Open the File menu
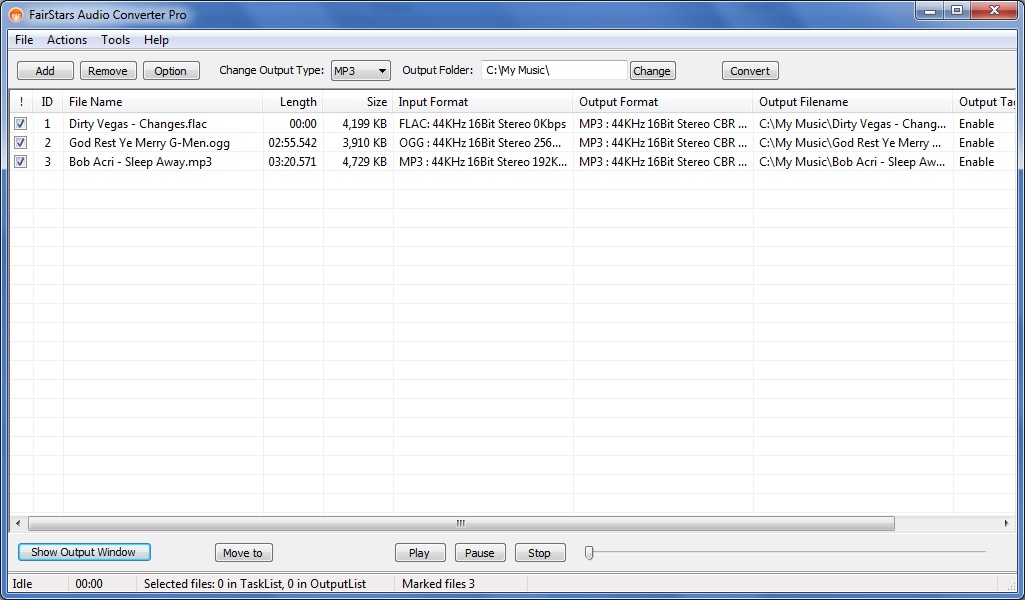 24,40
